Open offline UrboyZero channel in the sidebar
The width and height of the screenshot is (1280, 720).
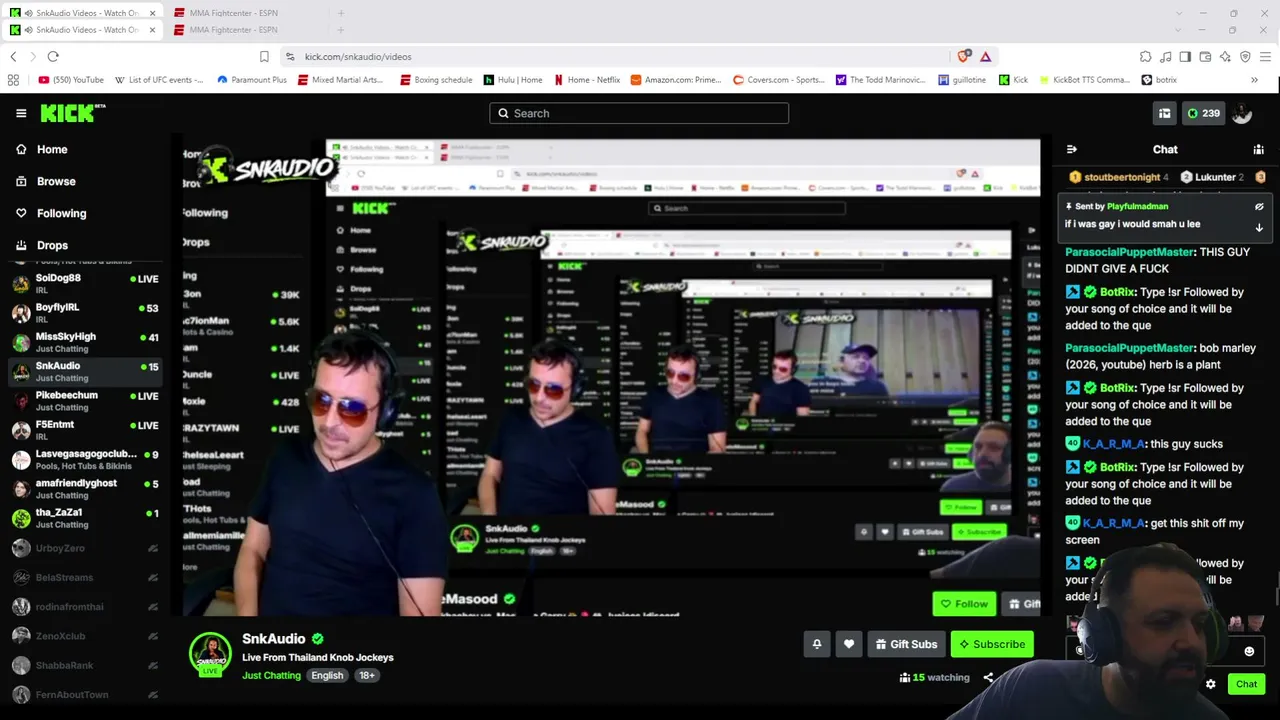click(x=85, y=548)
